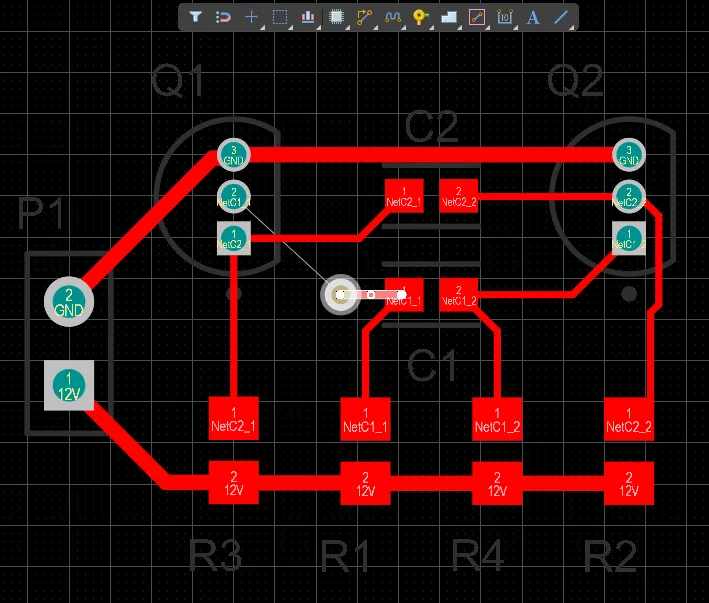The width and height of the screenshot is (709, 603).
Task: Select the vertical track from Q1 pad 1 to R3
Action: (x=234, y=325)
